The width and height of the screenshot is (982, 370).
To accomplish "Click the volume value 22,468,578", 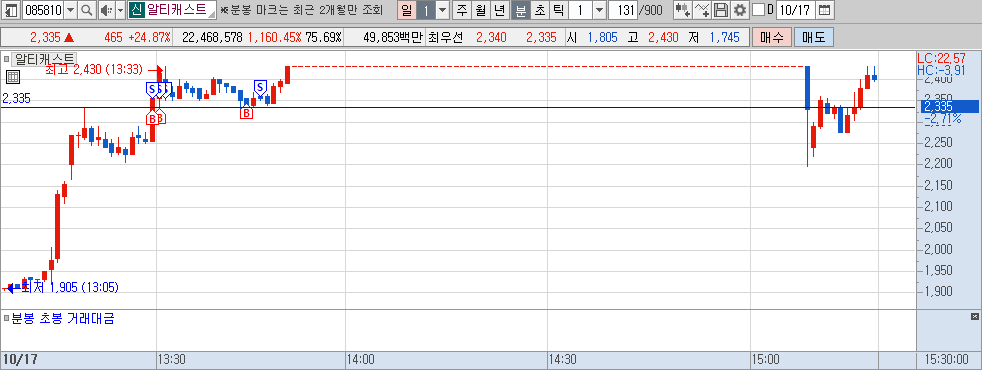I will 212,38.
